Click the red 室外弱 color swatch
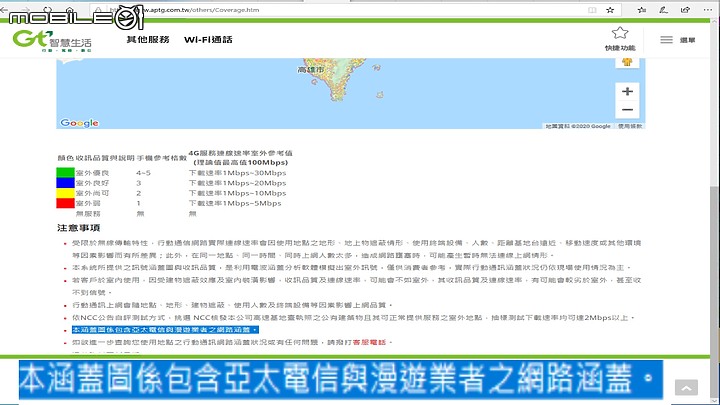720x405 pixels. tap(65, 203)
